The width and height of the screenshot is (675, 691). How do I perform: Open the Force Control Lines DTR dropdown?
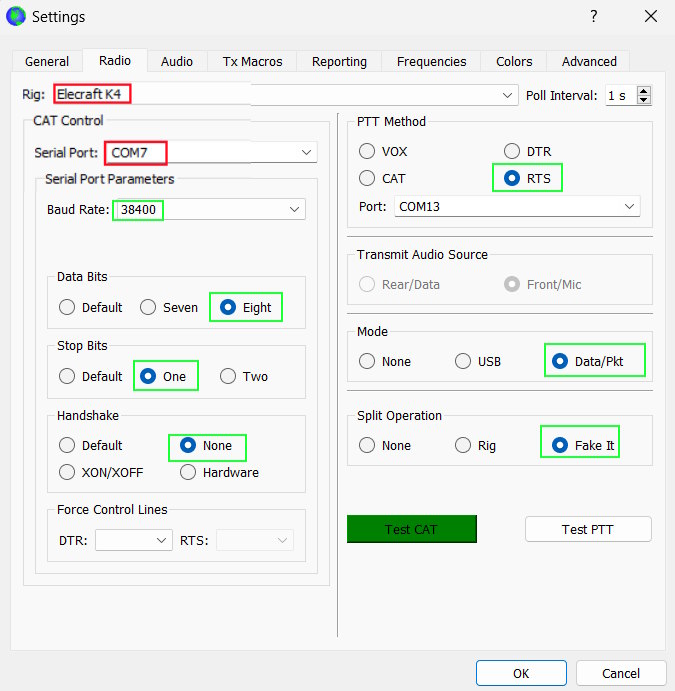tap(162, 540)
